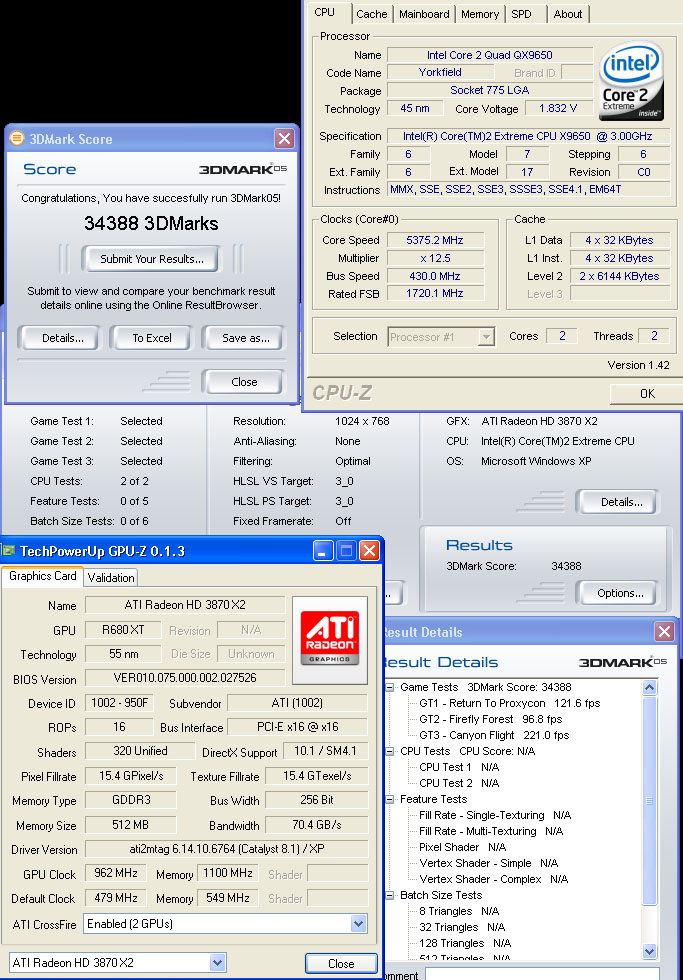Click Submit Your Results button

152,259
